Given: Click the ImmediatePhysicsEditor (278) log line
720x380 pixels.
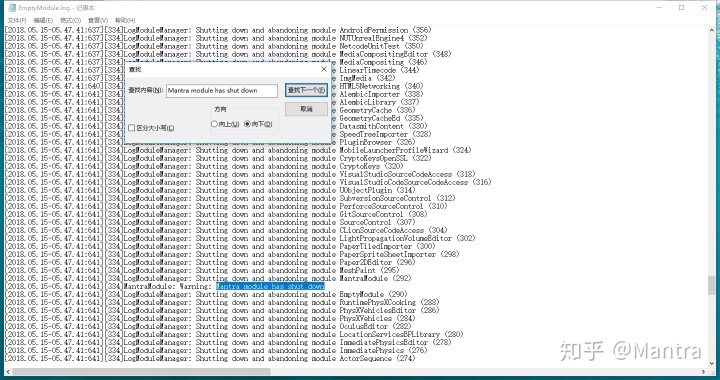Looking at the screenshot, I should click(x=228, y=342).
